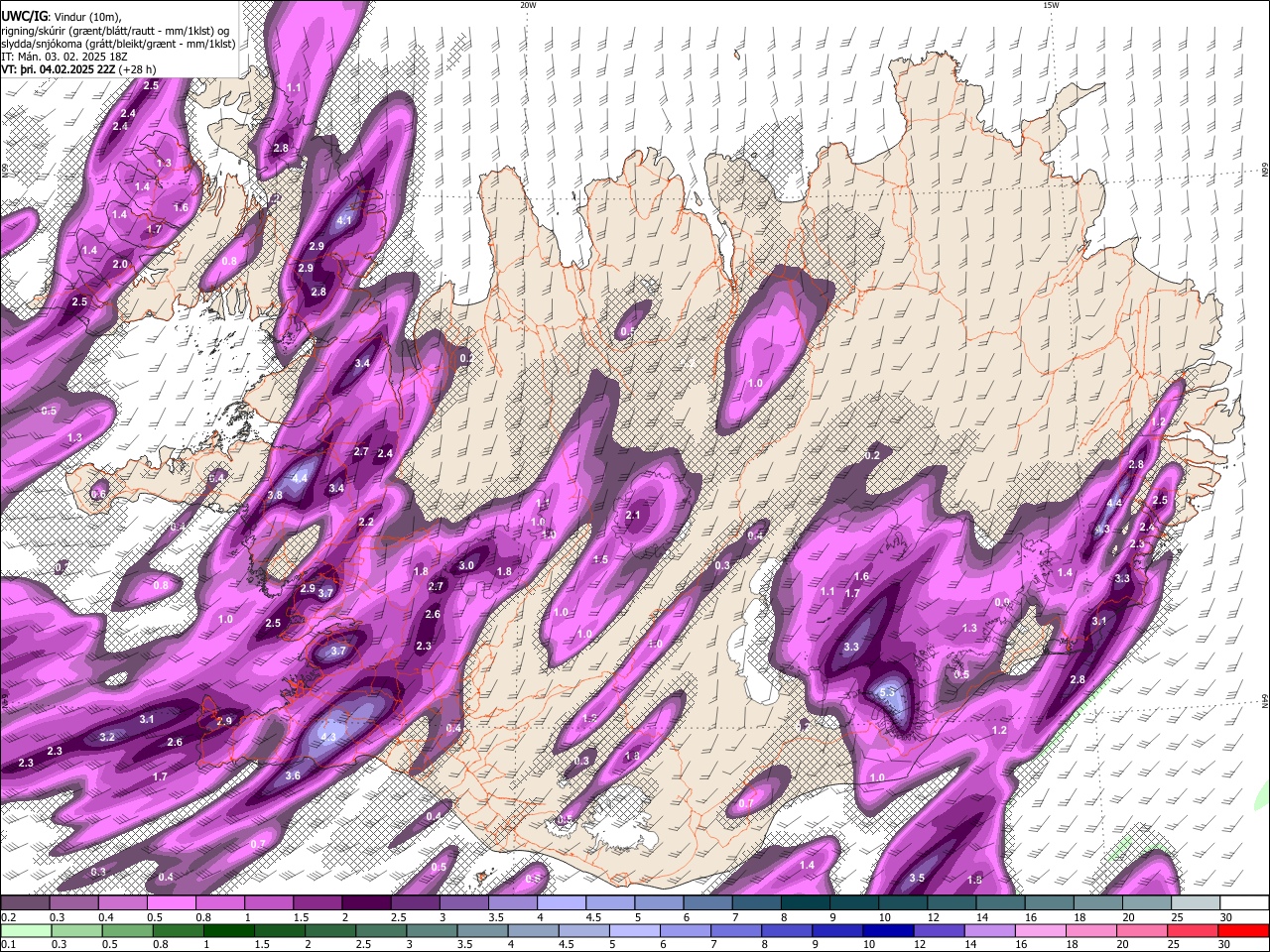Click the 'UWC/IG: Vindur (10m)' title line
This screenshot has width=1270, height=952.
pos(61,17)
